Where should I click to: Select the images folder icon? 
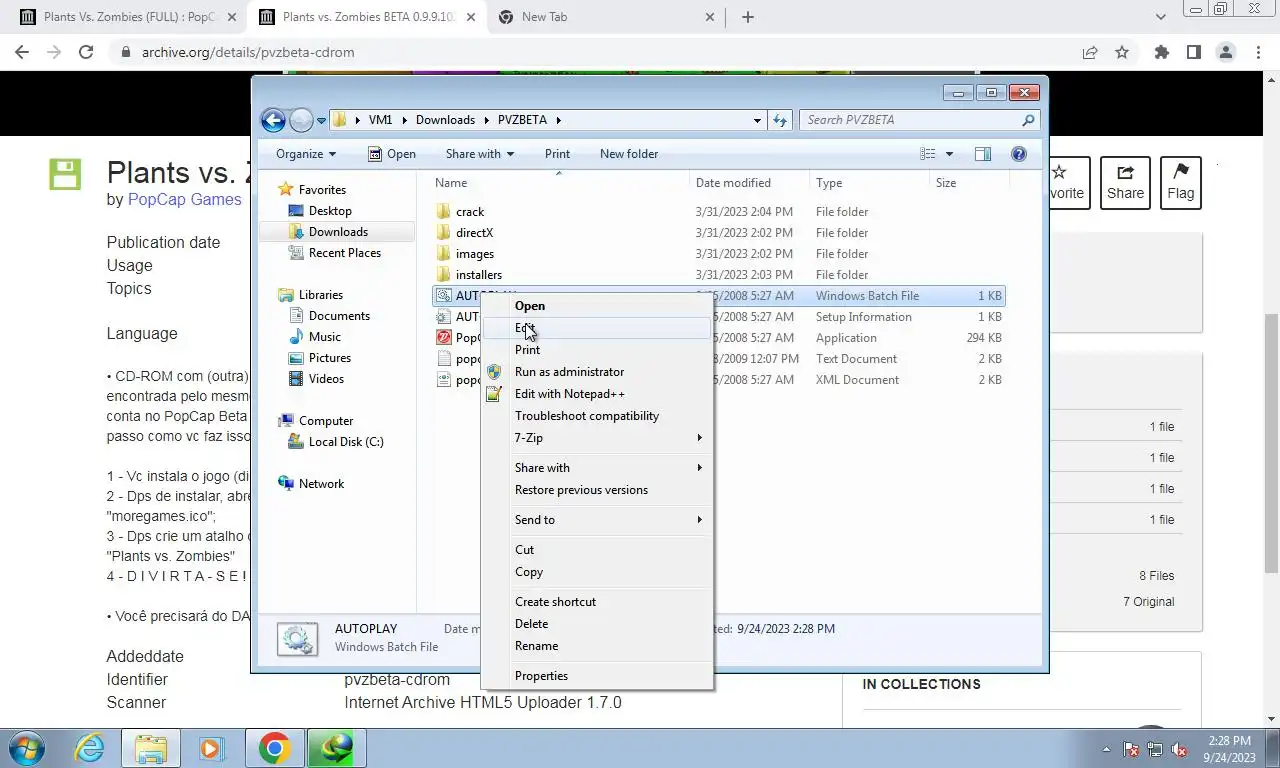445,254
